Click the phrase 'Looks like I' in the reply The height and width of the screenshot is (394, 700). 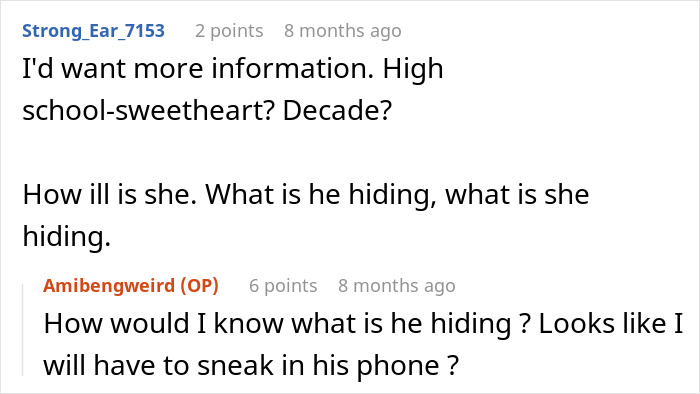click(611, 323)
